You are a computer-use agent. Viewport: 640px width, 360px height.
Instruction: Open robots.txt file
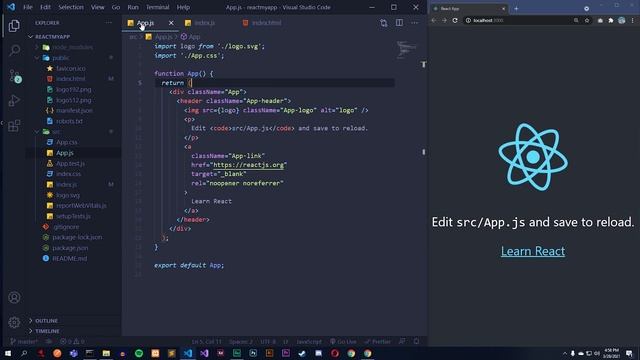69,121
